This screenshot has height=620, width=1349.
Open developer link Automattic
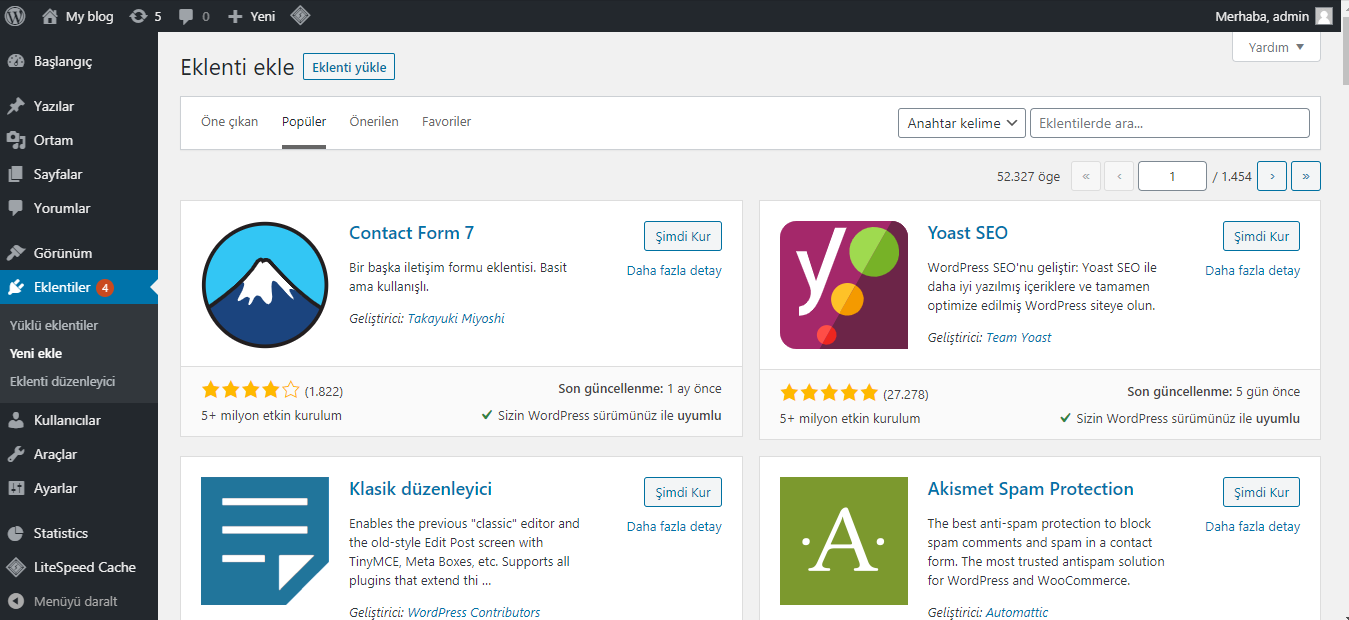[1017, 613]
